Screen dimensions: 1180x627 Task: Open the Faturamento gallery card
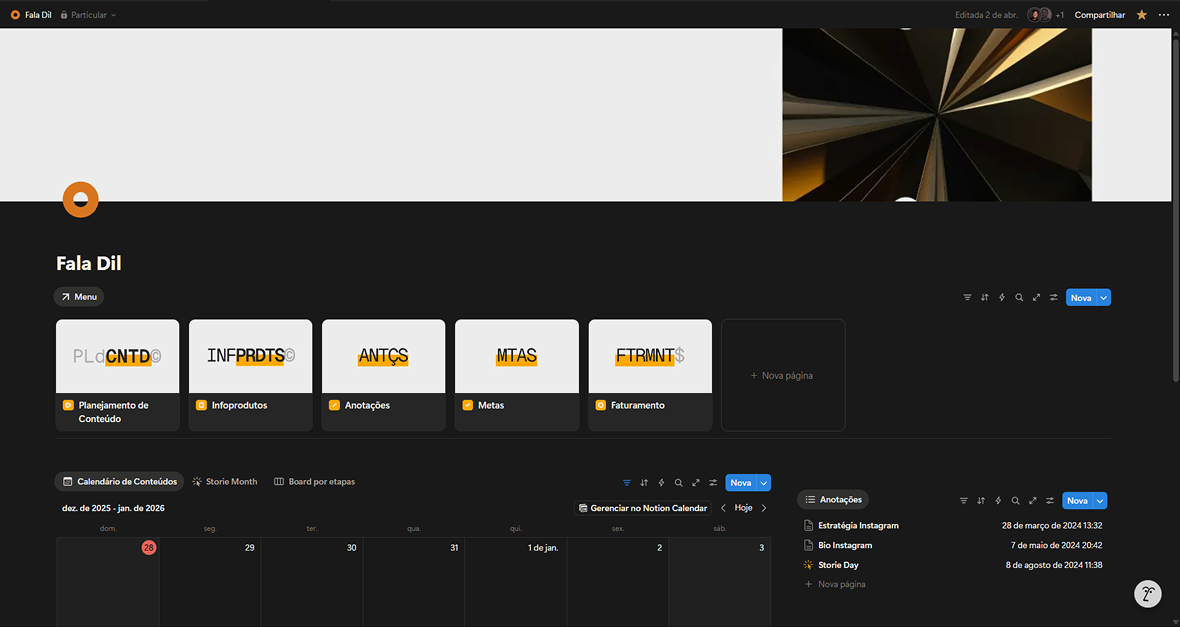coord(650,374)
